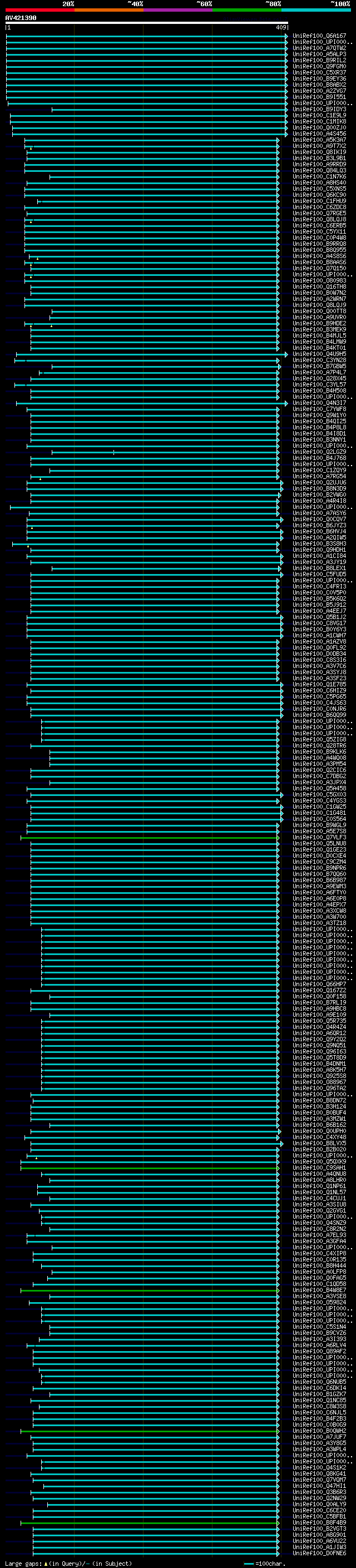Select the UniRef100_D0DB34 label
This screenshot has height=1568, width=356.
point(319,654)
